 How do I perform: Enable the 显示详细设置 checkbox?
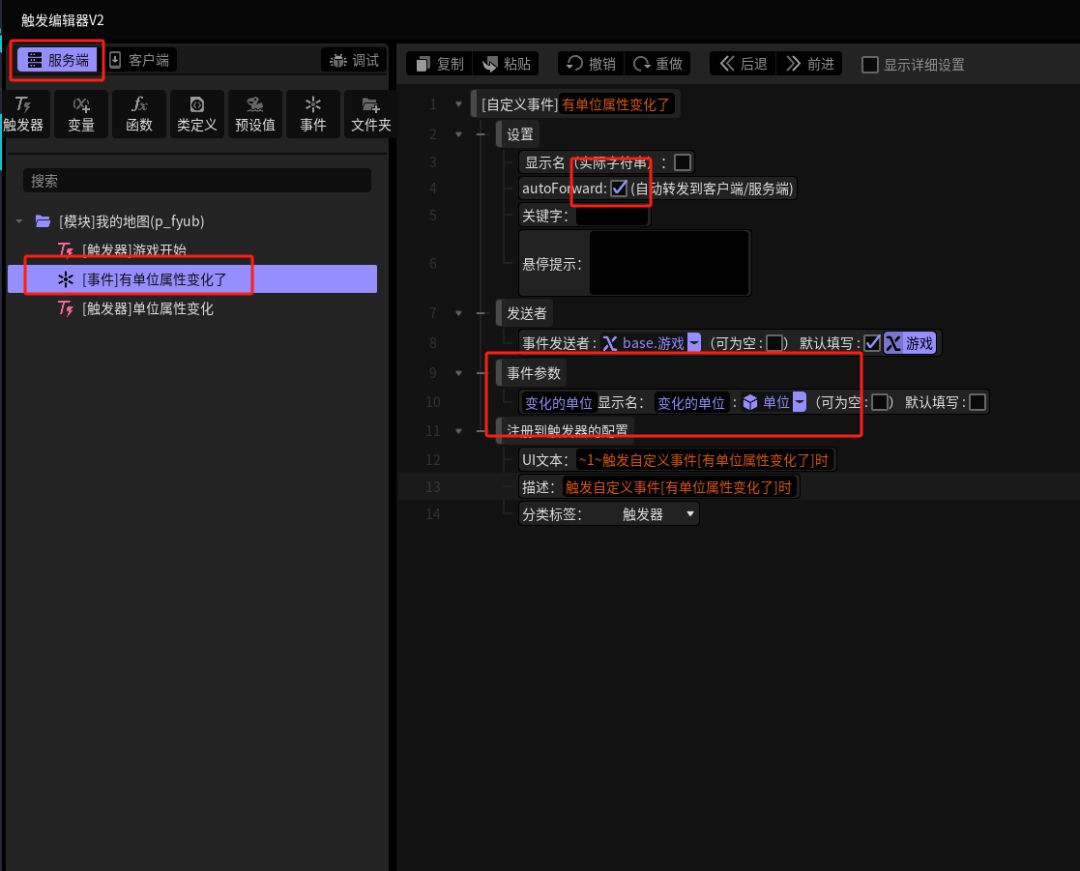coord(870,65)
